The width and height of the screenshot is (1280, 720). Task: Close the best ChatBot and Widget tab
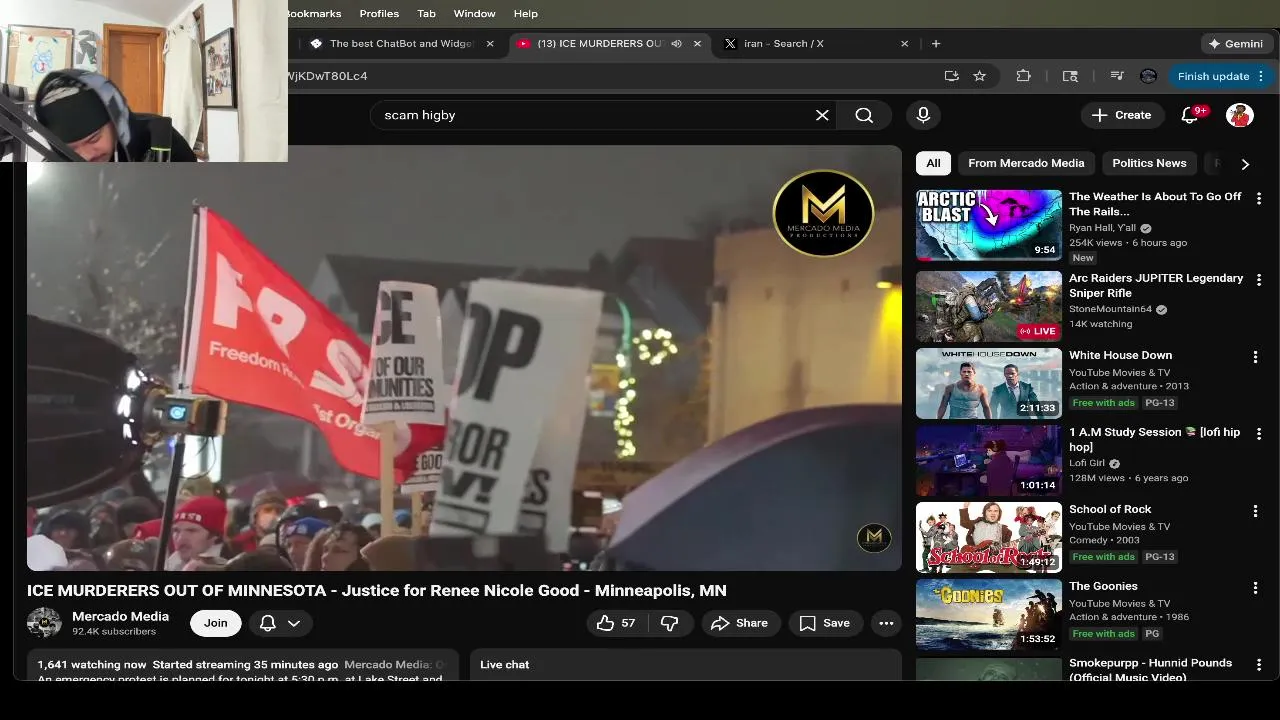(x=490, y=44)
